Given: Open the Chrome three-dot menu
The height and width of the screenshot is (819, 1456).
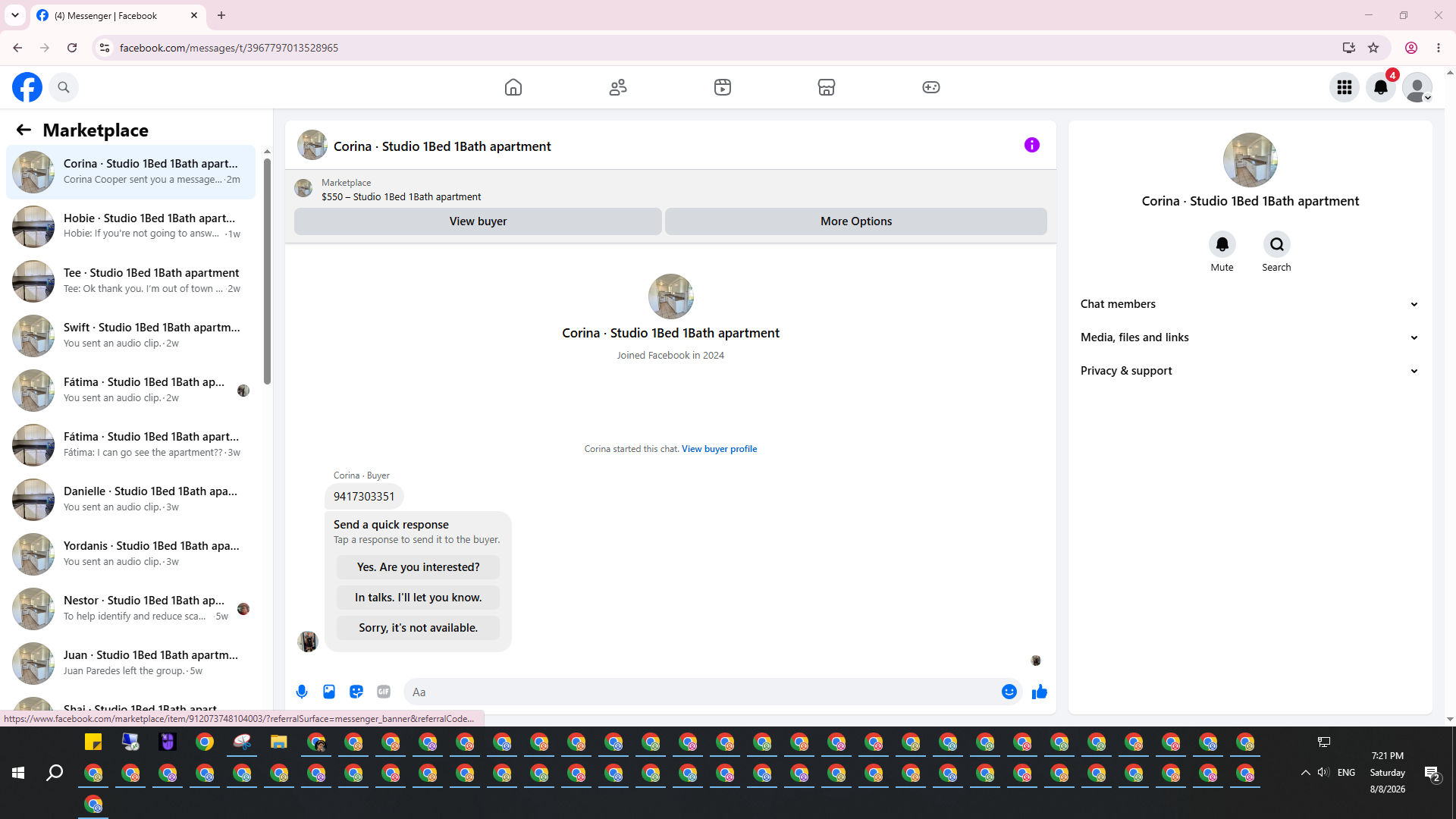Looking at the screenshot, I should (1439, 48).
